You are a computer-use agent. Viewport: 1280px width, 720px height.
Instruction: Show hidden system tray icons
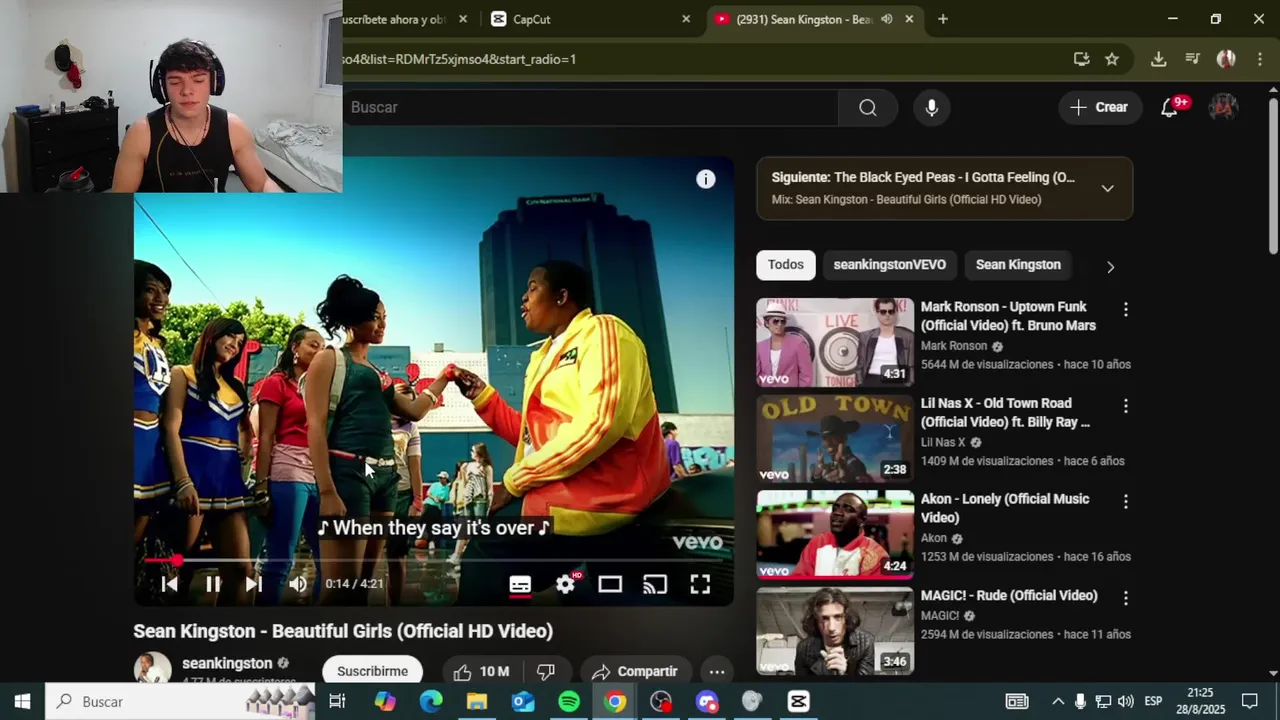(x=1057, y=702)
